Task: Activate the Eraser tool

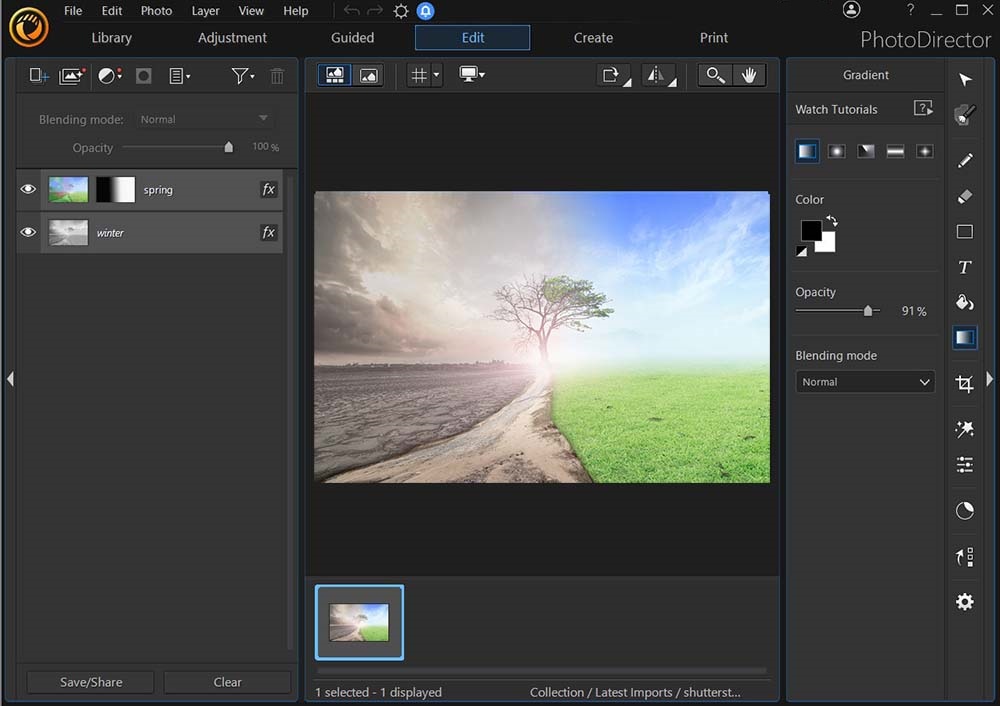Action: pyautogui.click(x=964, y=196)
